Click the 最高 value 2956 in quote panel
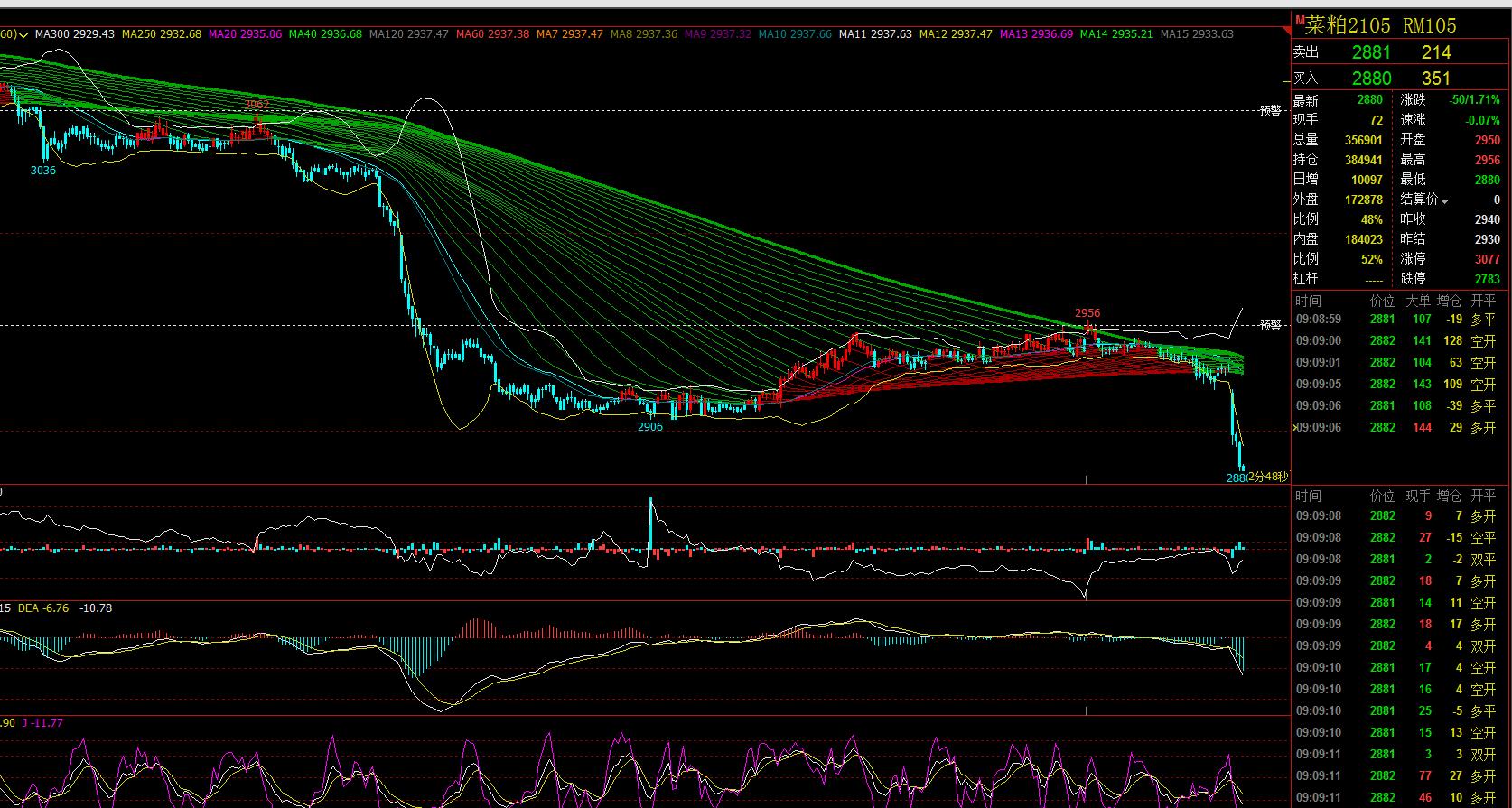This screenshot has width=1512, height=808. point(1487,160)
